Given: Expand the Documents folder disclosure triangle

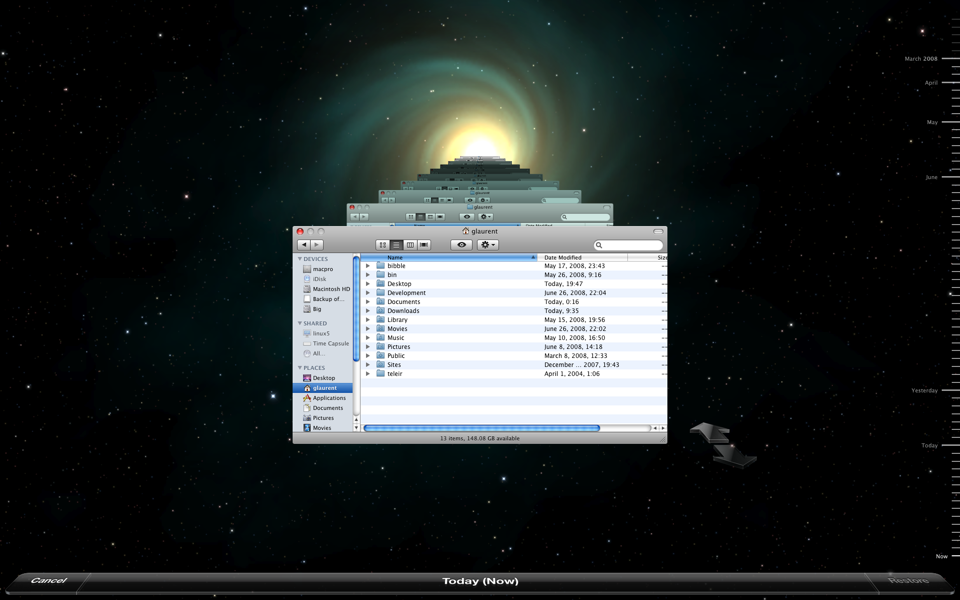Looking at the screenshot, I should [x=367, y=301].
